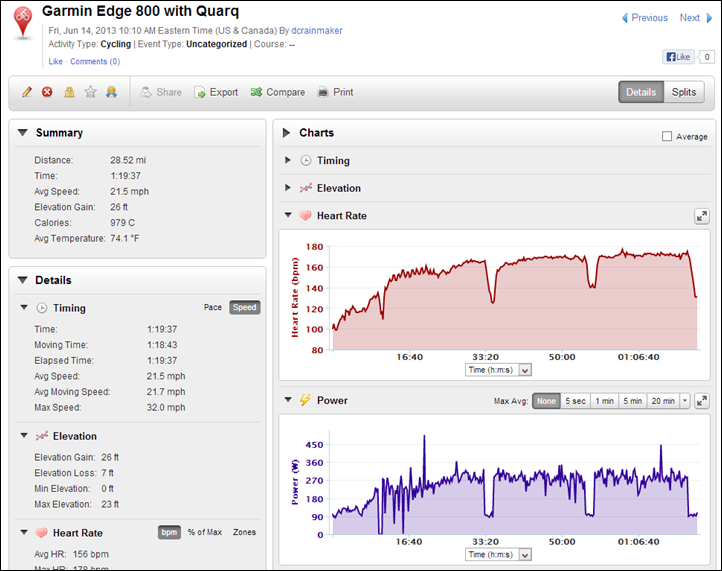Click the Facebook like count box
This screenshot has height=571, width=722.
[x=707, y=57]
